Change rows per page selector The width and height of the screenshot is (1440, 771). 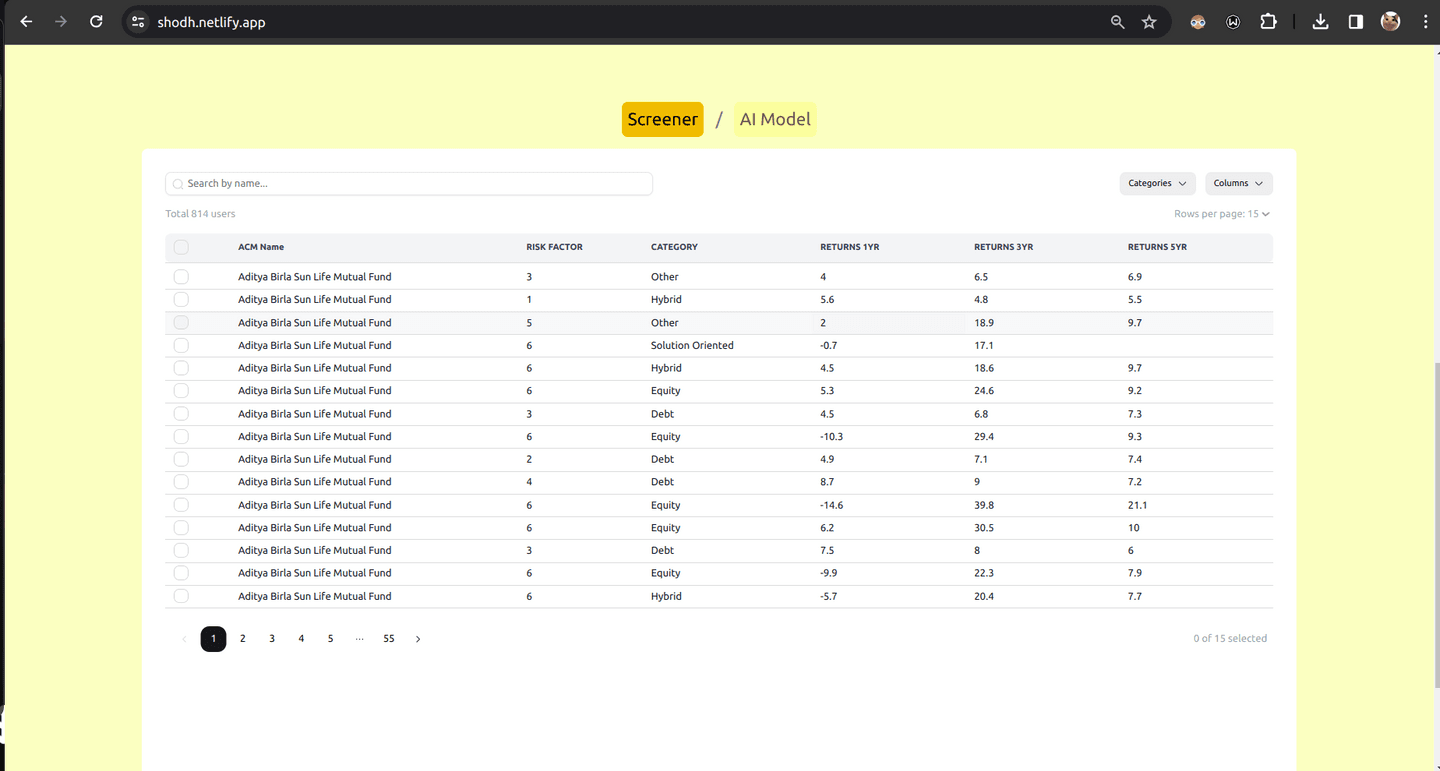click(1222, 214)
